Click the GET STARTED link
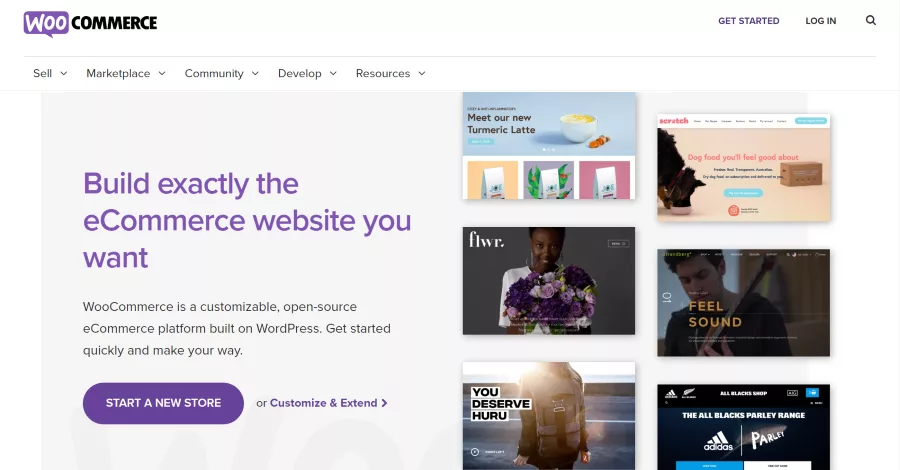900x470 pixels. click(748, 21)
